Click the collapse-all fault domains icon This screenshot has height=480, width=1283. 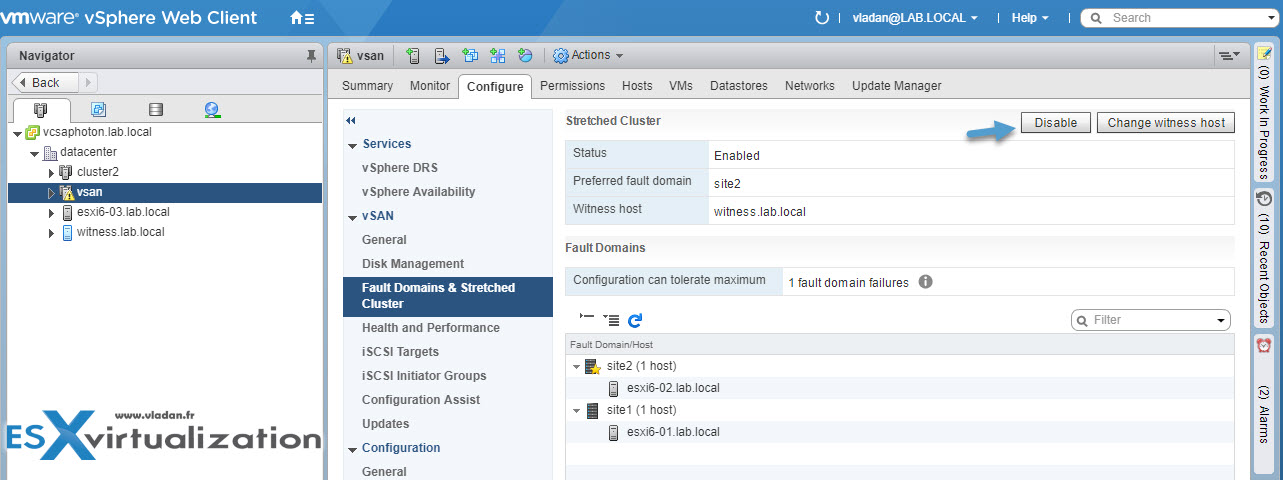587,318
